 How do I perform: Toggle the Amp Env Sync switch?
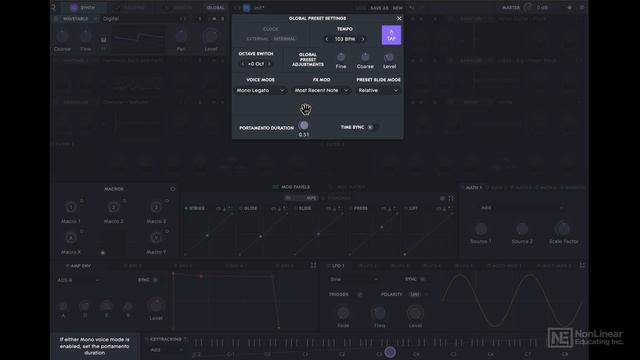156,280
